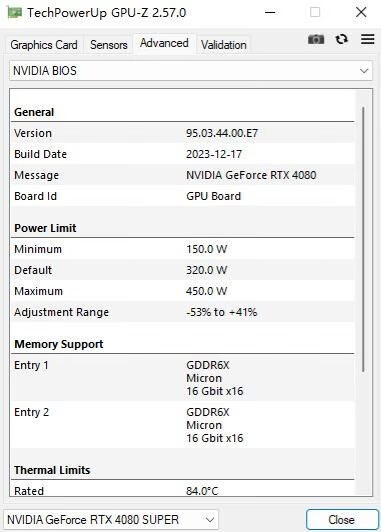This screenshot has width=381, height=532.
Task: Click the GPU-Z app icon in title bar
Action: tap(15, 13)
